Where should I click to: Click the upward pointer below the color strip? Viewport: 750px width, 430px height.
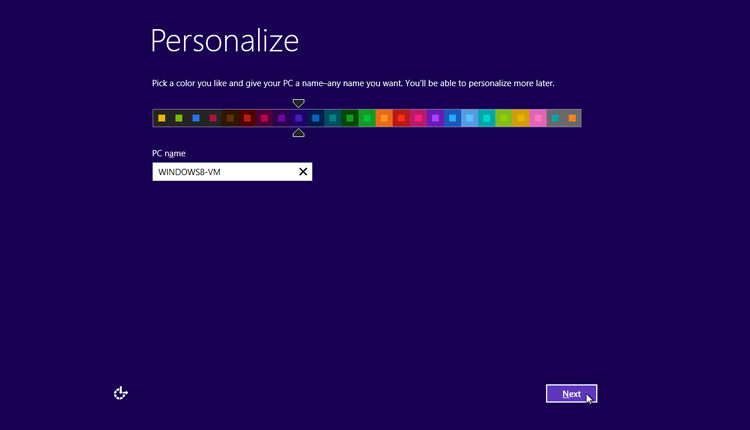point(298,132)
